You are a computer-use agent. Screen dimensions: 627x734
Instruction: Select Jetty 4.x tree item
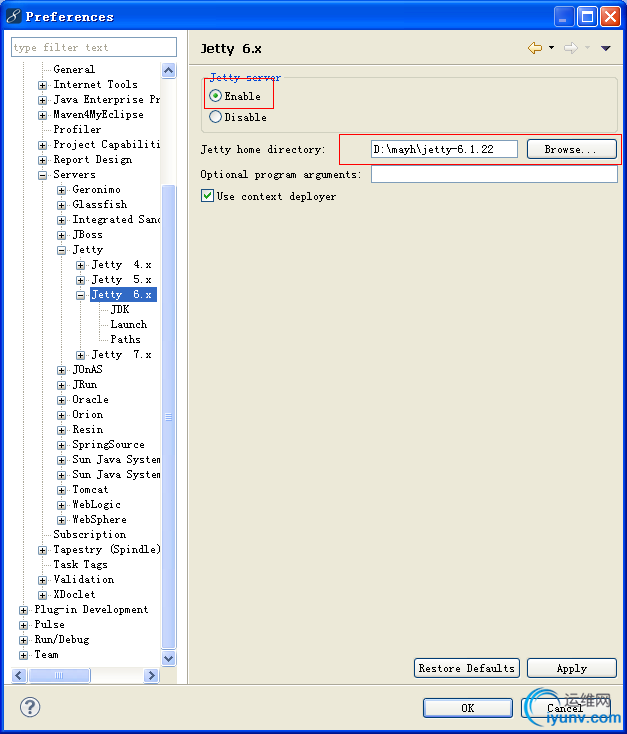tap(121, 264)
